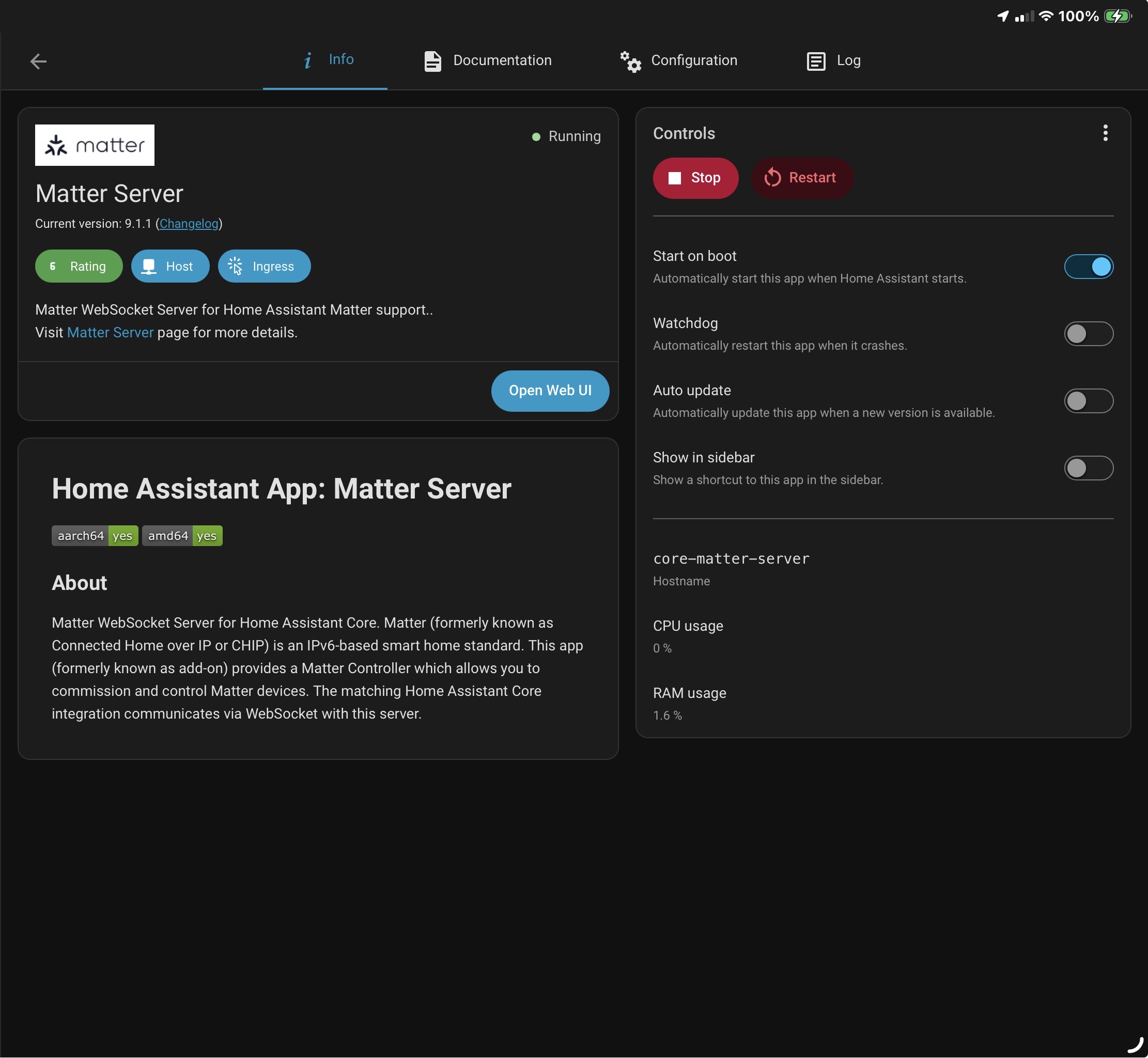Click the 1.6 % RAM value
Image resolution: width=1148 pixels, height=1058 pixels.
click(x=668, y=715)
